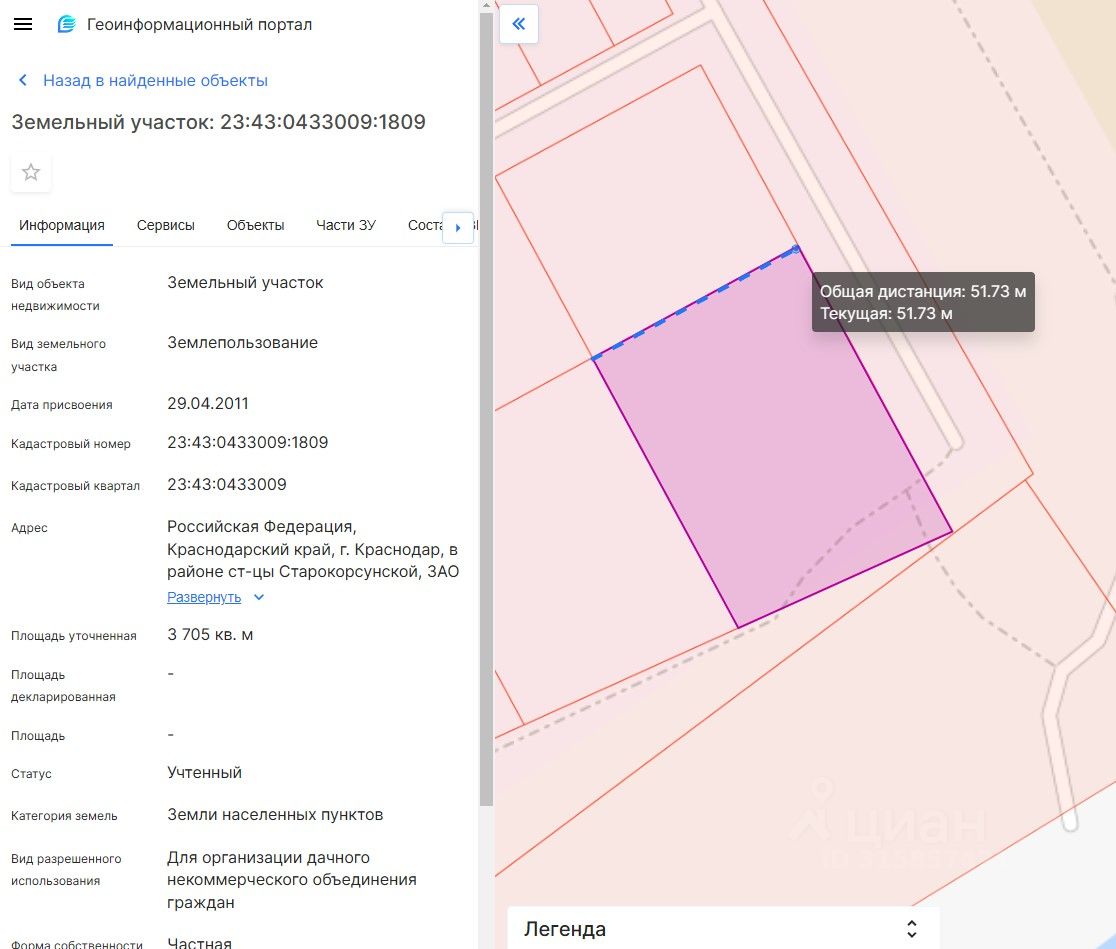Click the value Землепользование

pyautogui.click(x=243, y=342)
